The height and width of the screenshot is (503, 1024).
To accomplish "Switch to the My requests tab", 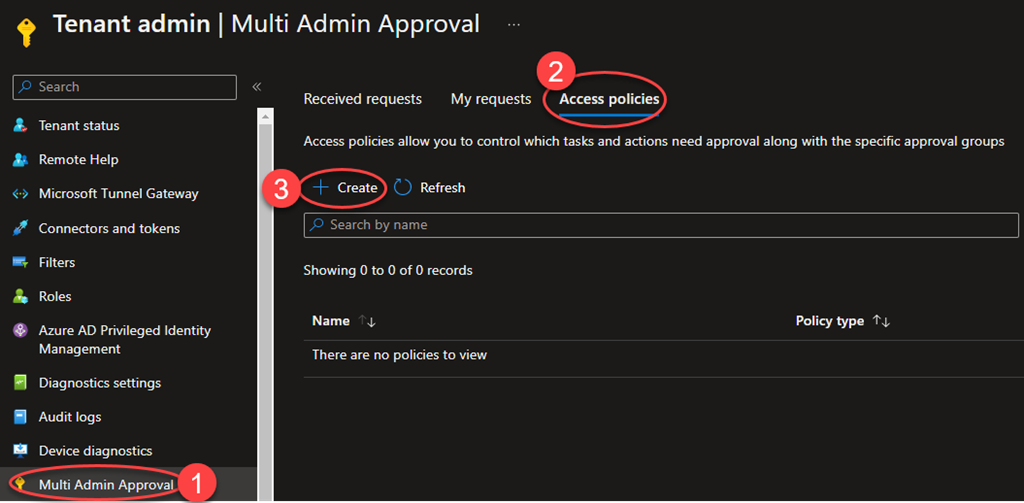I will [490, 99].
